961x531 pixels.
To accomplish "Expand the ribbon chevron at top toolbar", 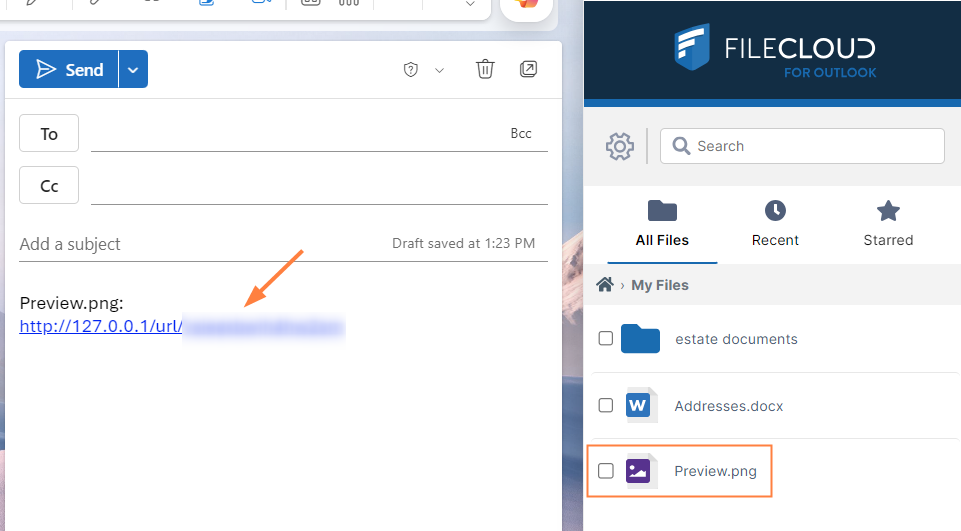I will tap(469, 5).
